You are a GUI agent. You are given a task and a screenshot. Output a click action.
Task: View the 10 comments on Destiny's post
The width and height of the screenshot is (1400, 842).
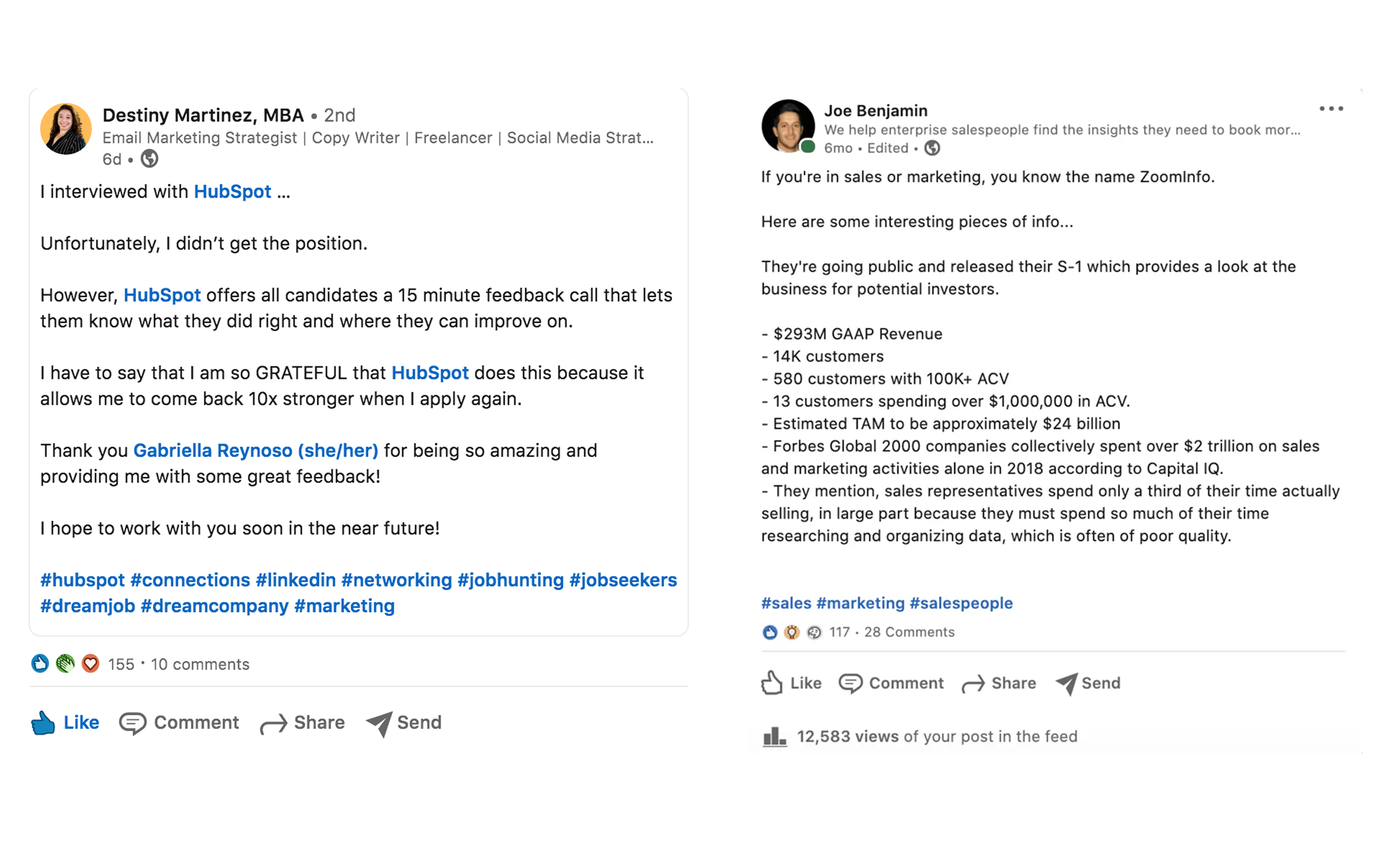click(200, 664)
